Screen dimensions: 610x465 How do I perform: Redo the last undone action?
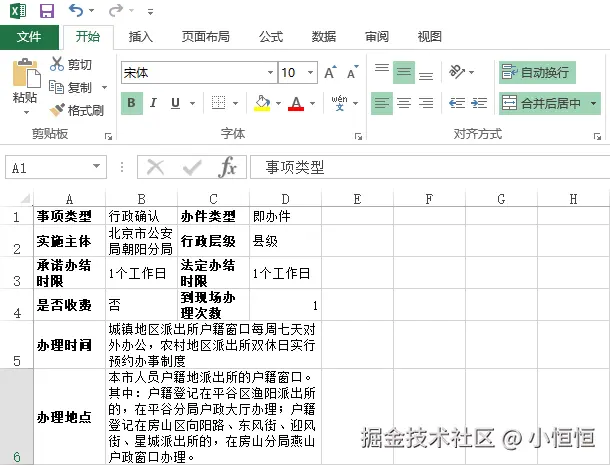click(x=116, y=10)
